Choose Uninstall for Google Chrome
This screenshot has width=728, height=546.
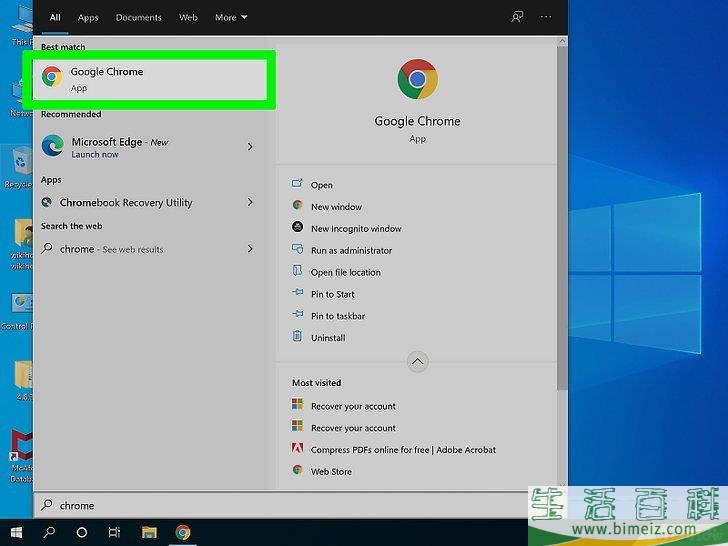click(328, 338)
